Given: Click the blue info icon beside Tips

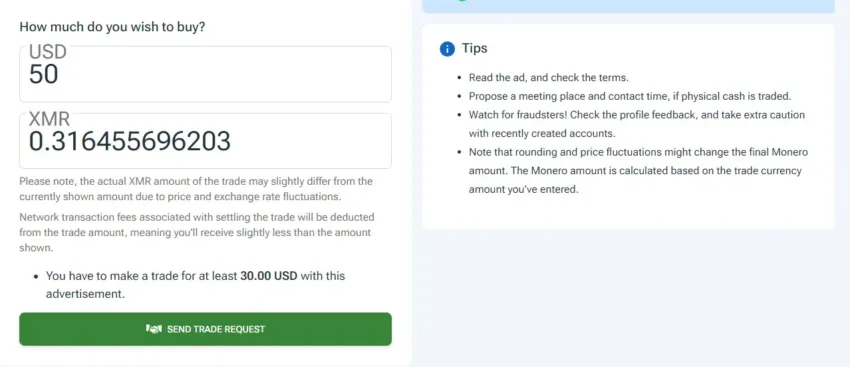Looking at the screenshot, I should (x=447, y=49).
